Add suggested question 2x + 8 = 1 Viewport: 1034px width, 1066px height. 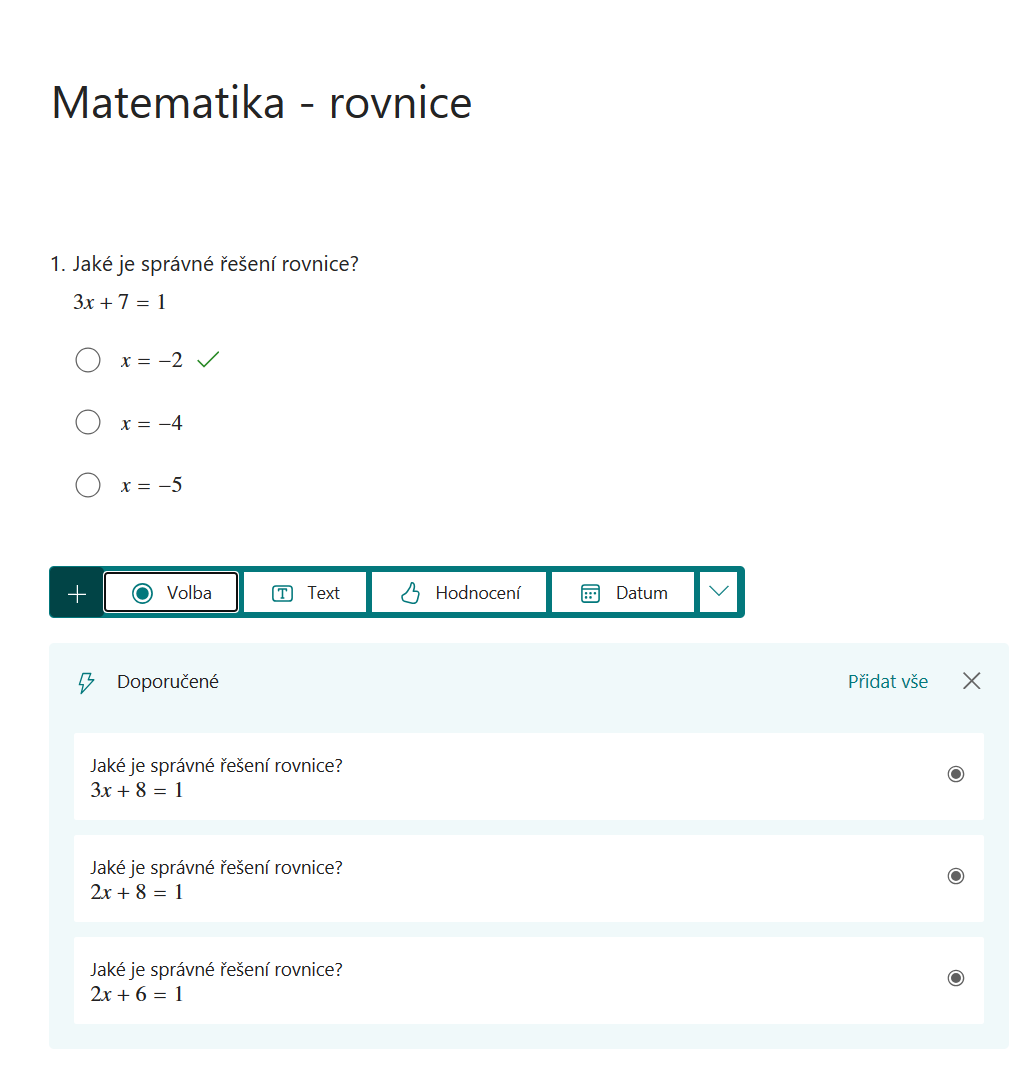point(528,878)
